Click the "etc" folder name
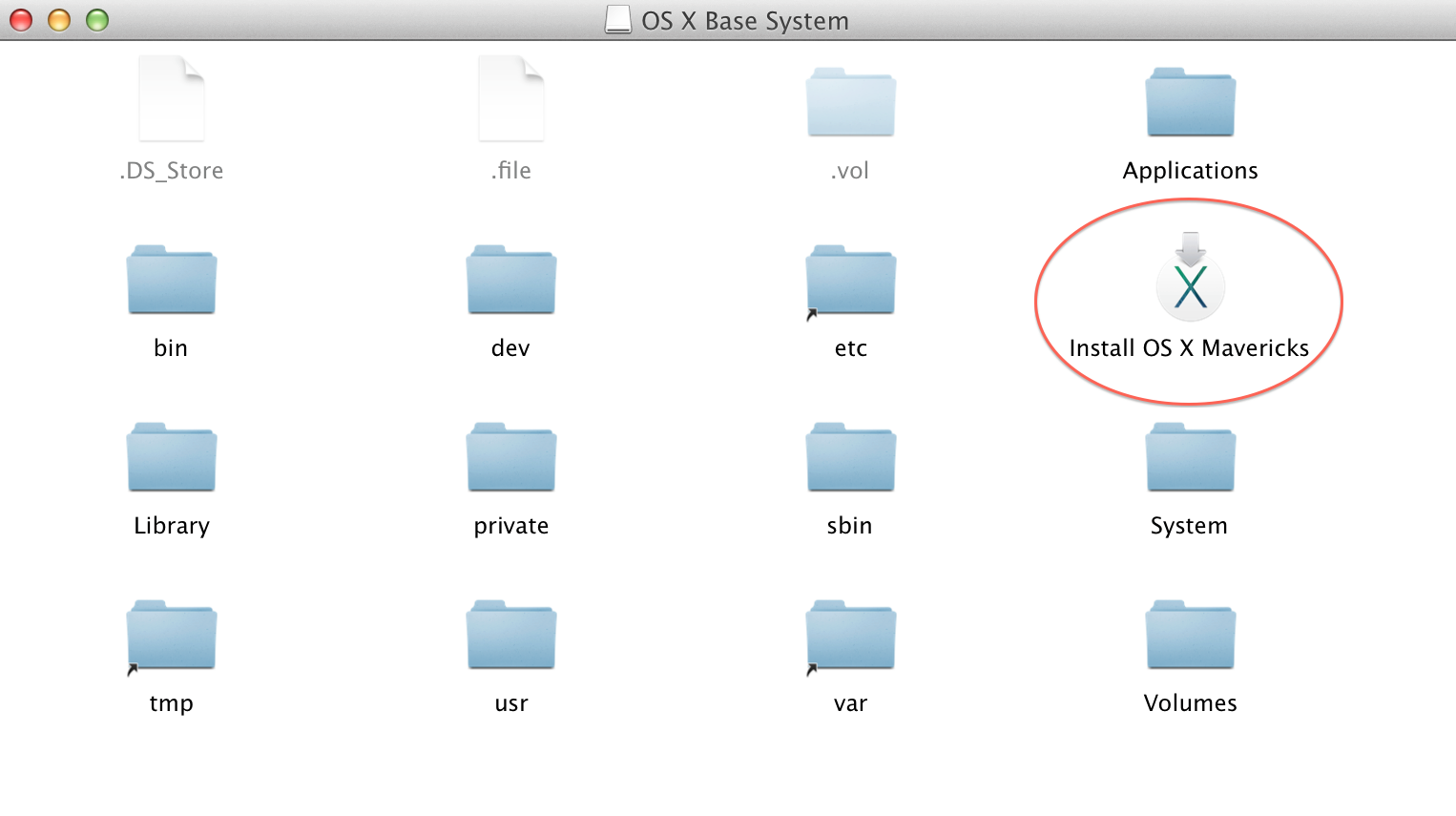 [851, 348]
